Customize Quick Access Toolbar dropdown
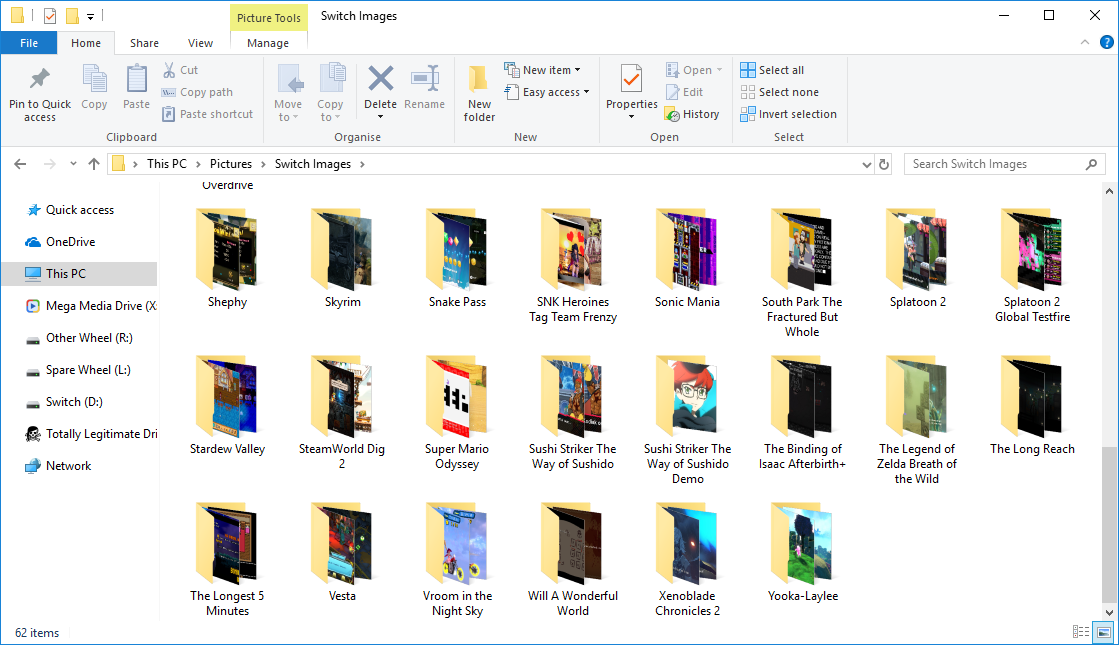Screen dimensions: 1119x645 coord(91,16)
